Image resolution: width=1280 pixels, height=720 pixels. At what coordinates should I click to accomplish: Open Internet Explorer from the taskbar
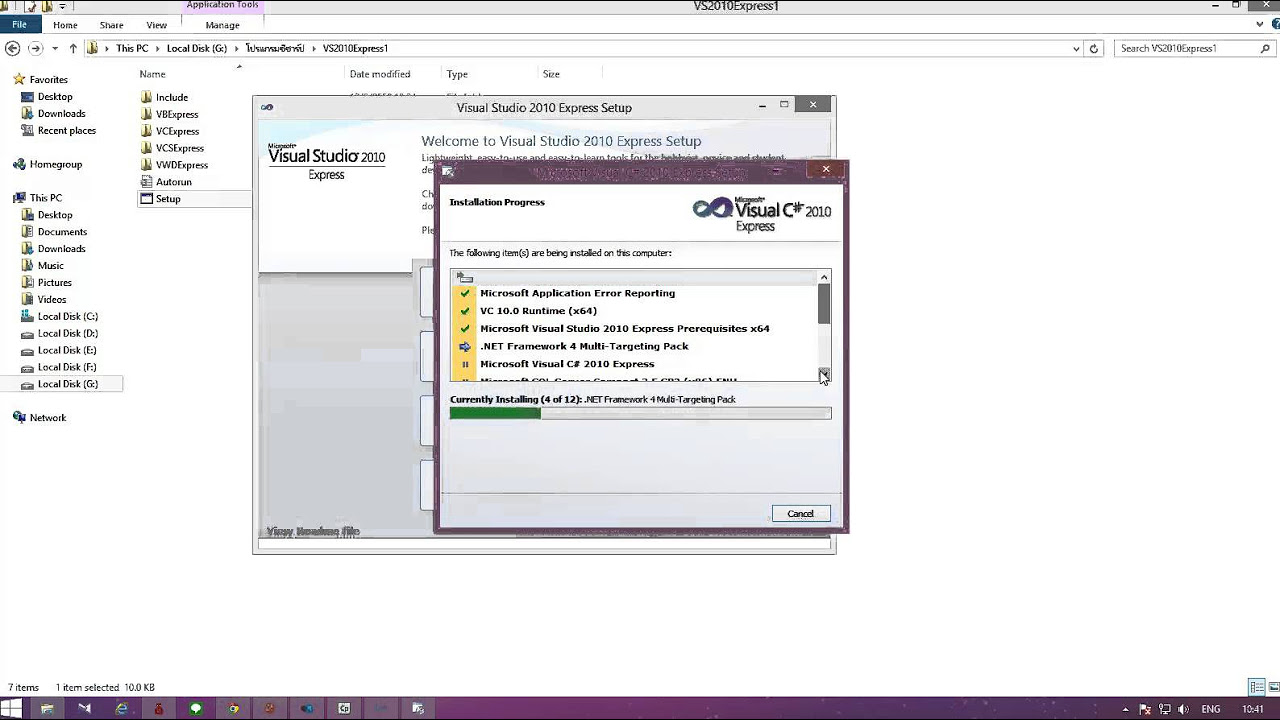(x=121, y=709)
